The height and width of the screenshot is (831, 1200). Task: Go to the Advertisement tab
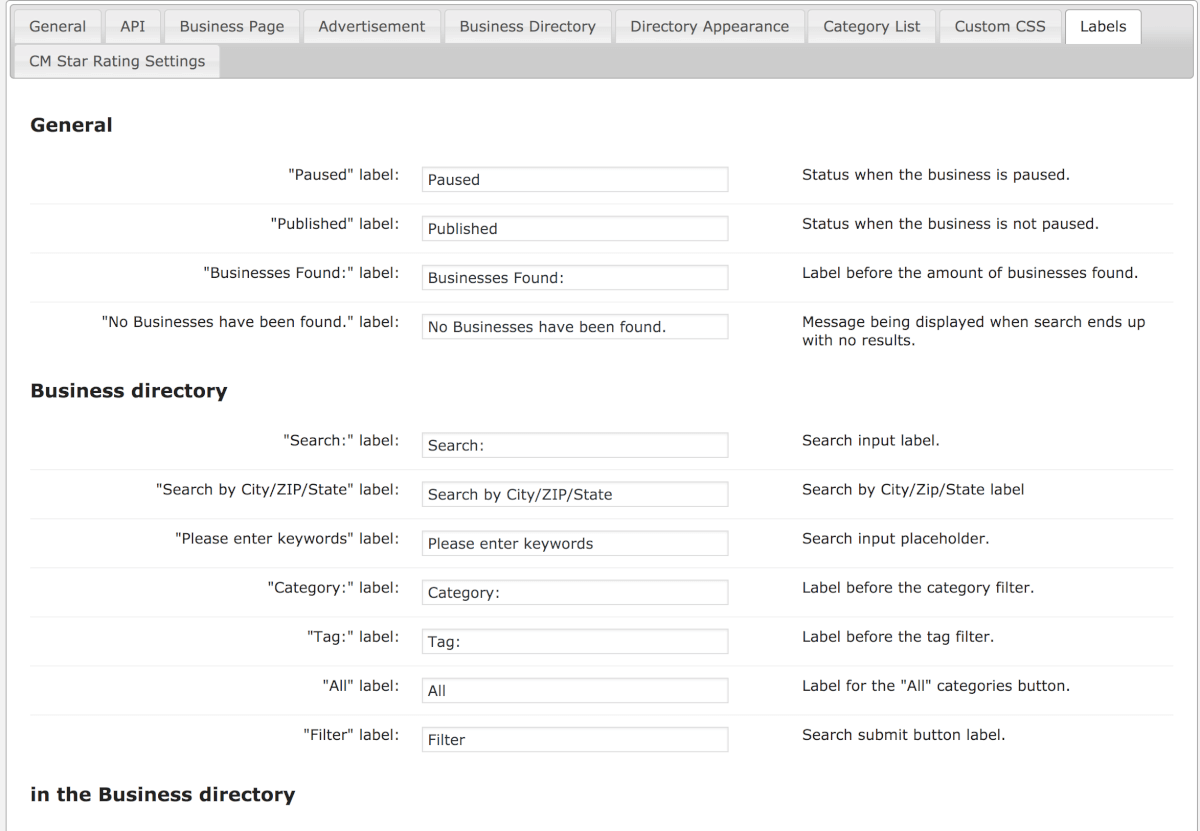click(371, 27)
